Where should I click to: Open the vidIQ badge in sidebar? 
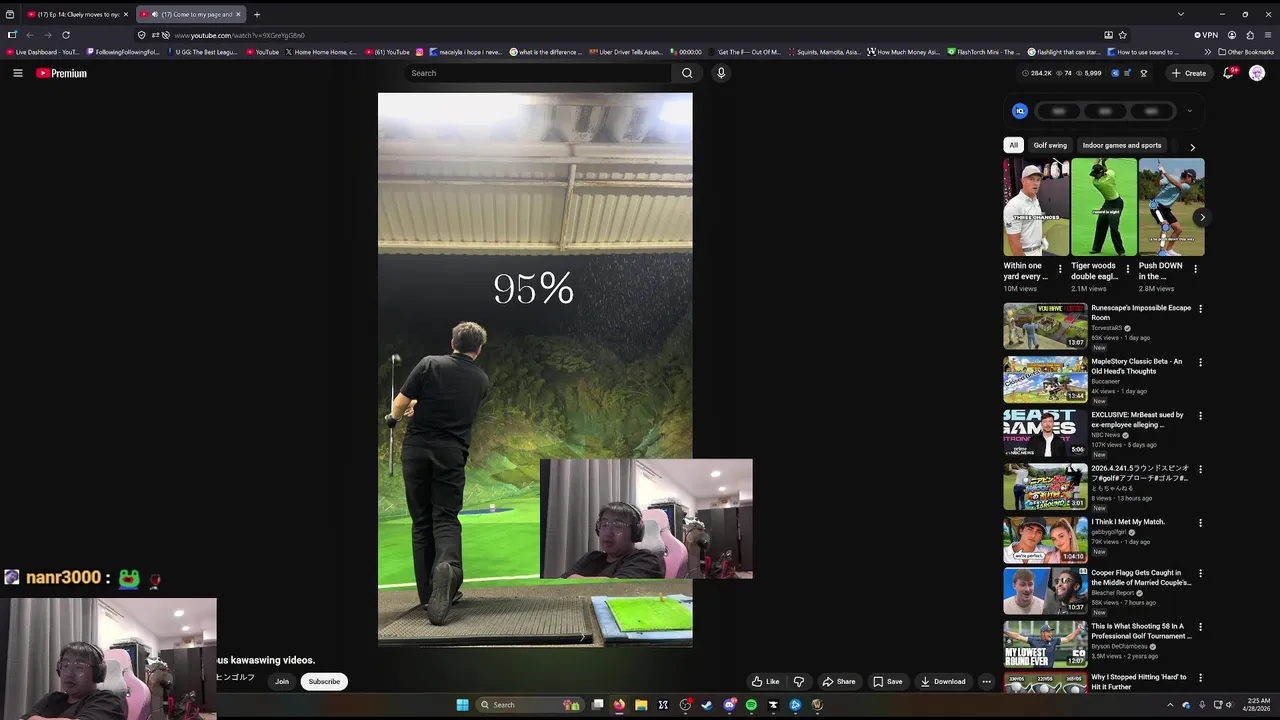1019,111
